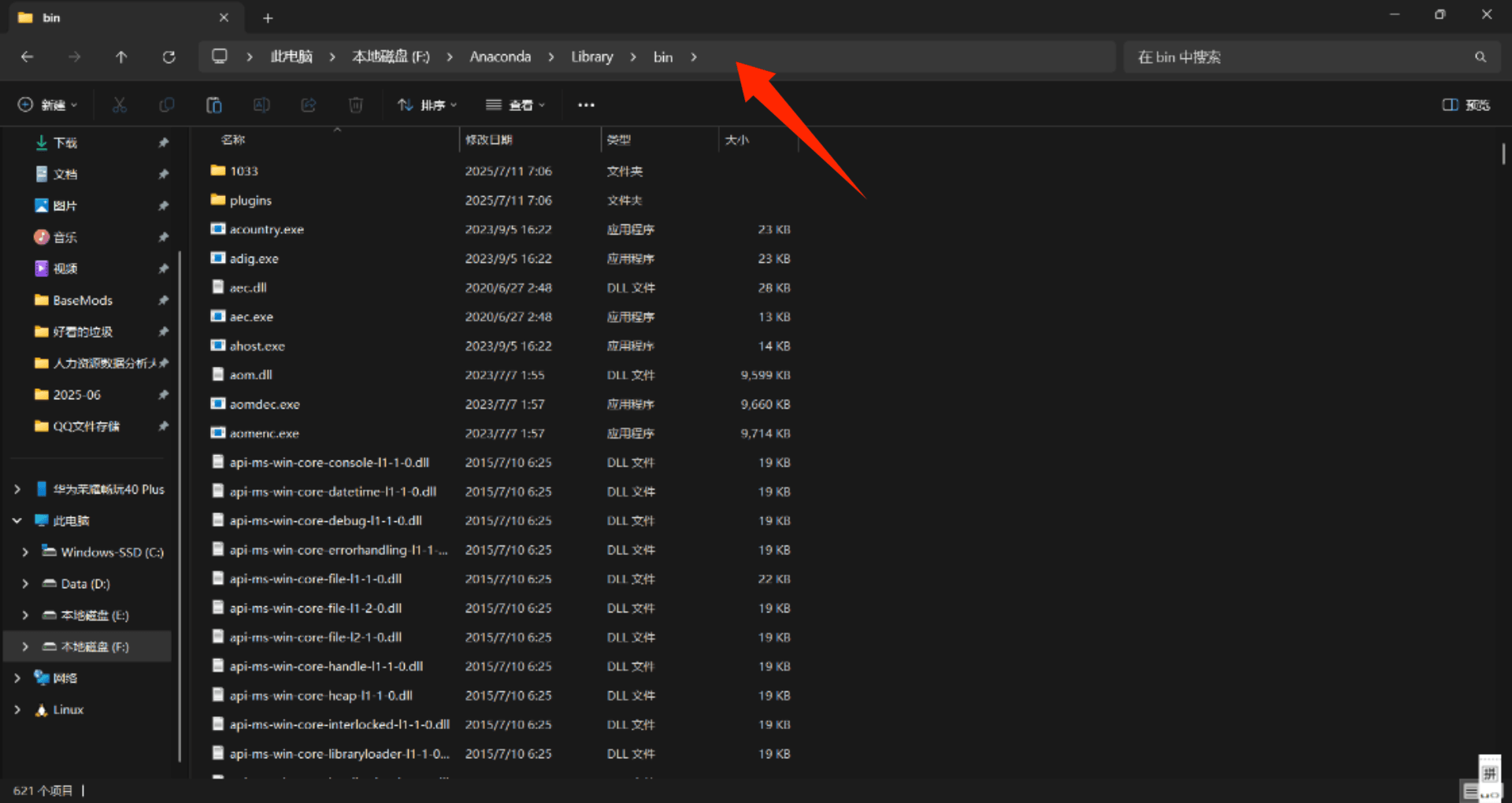Click the Cut scissors icon
This screenshot has width=1512, height=803.
pos(120,105)
